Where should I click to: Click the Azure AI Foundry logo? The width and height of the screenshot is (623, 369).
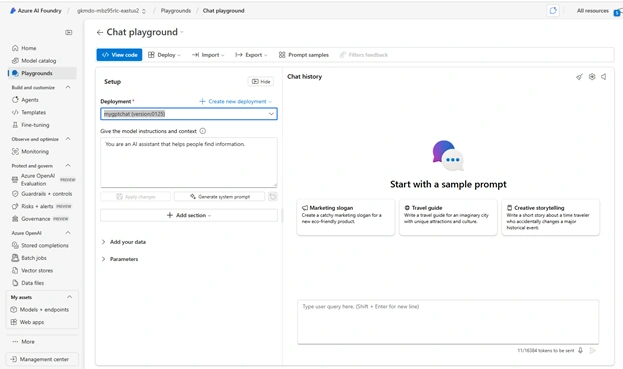pyautogui.click(x=13, y=11)
